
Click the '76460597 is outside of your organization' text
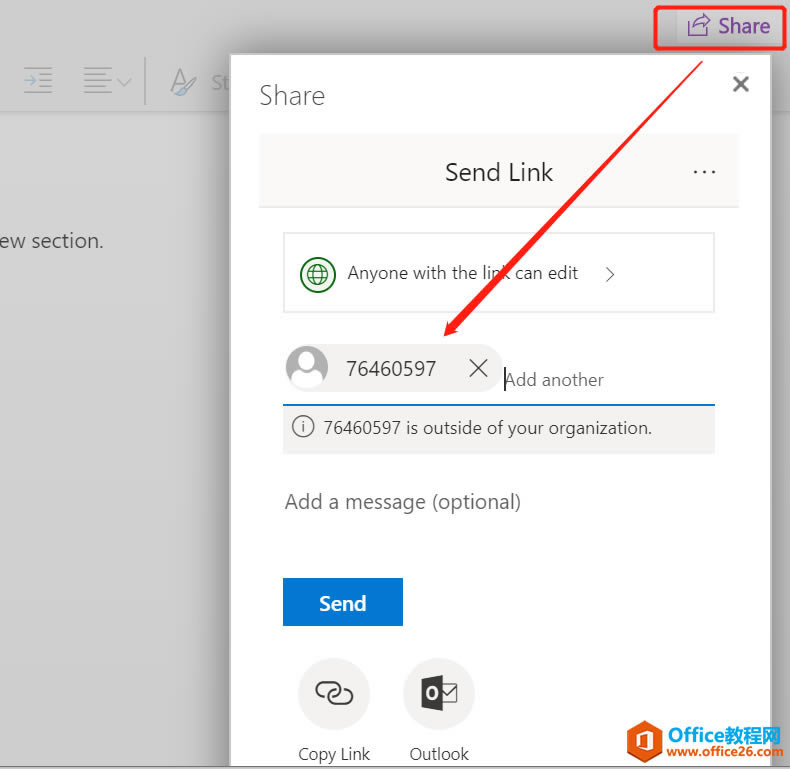(x=487, y=428)
